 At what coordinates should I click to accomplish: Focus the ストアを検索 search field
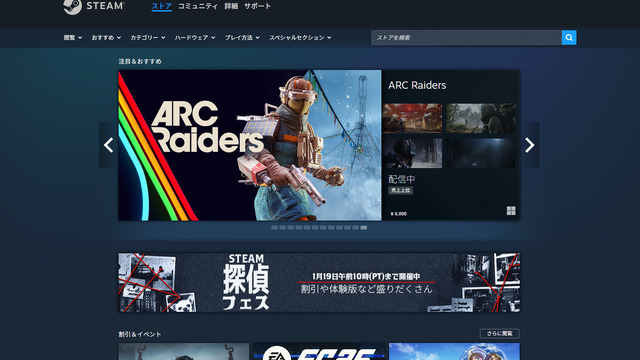pyautogui.click(x=467, y=38)
